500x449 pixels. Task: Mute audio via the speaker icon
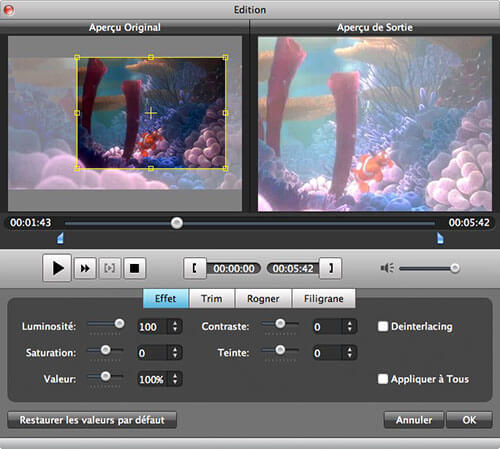pos(387,268)
